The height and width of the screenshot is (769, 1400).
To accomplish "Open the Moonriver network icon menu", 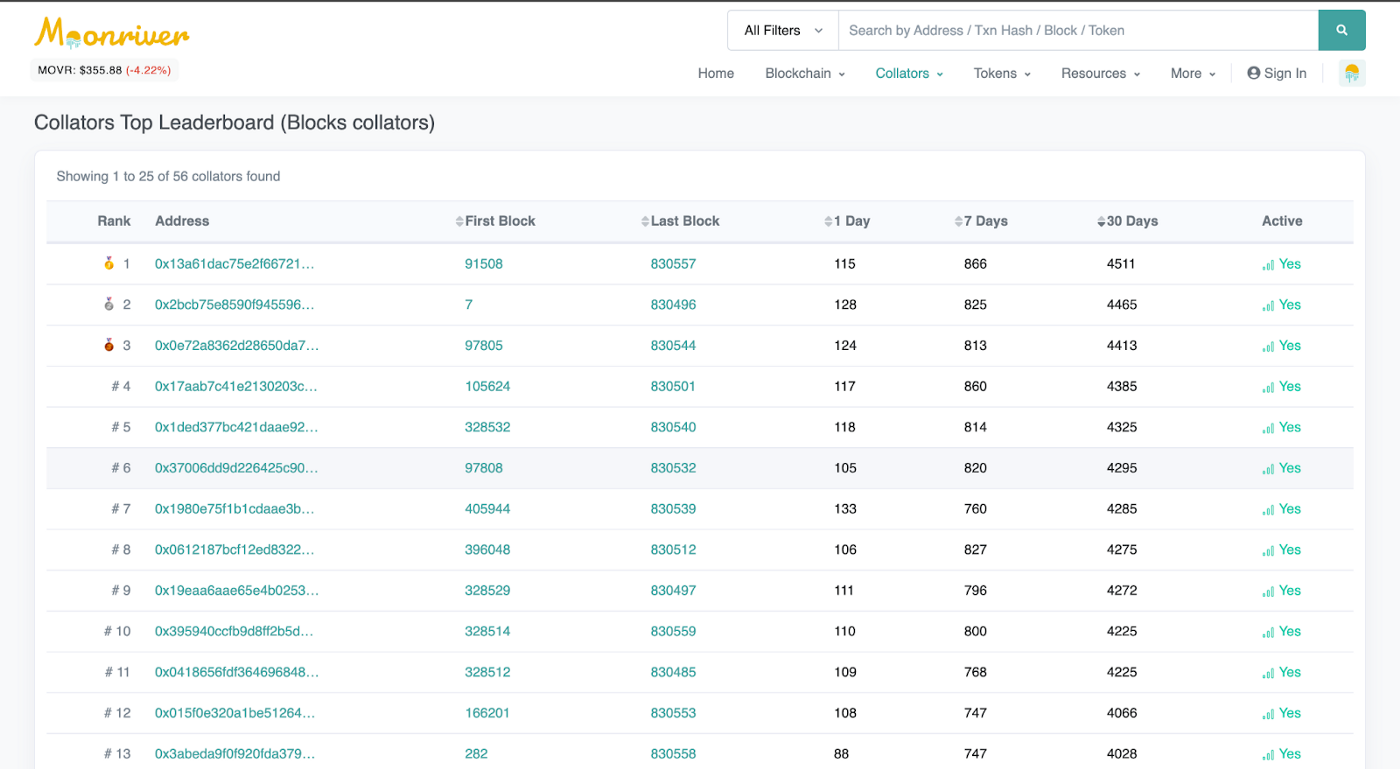I will coord(1352,73).
